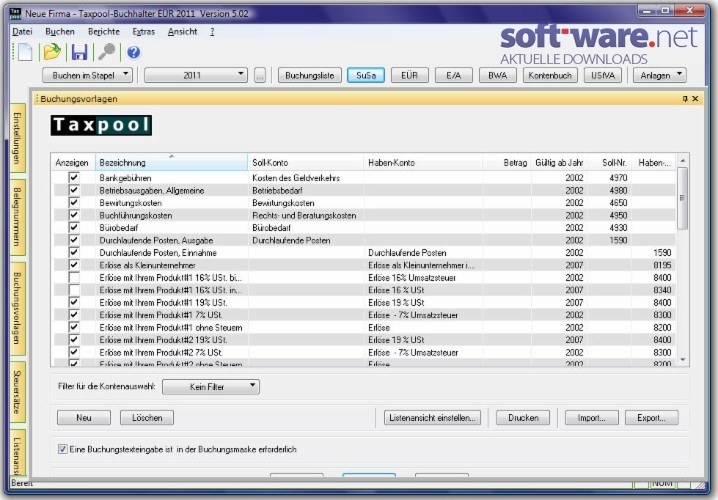The width and height of the screenshot is (718, 500).
Task: Open the Buchen menu
Action: coord(60,32)
